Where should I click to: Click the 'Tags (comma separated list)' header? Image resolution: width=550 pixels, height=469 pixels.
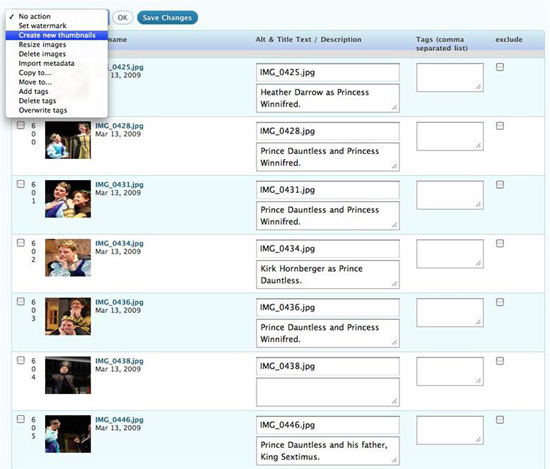442,44
